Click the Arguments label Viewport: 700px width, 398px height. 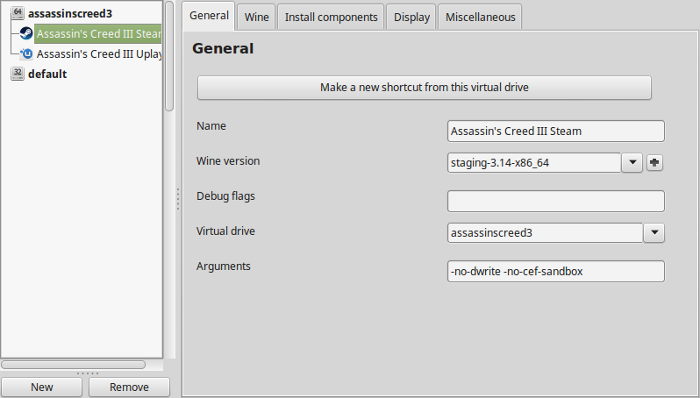click(x=223, y=266)
